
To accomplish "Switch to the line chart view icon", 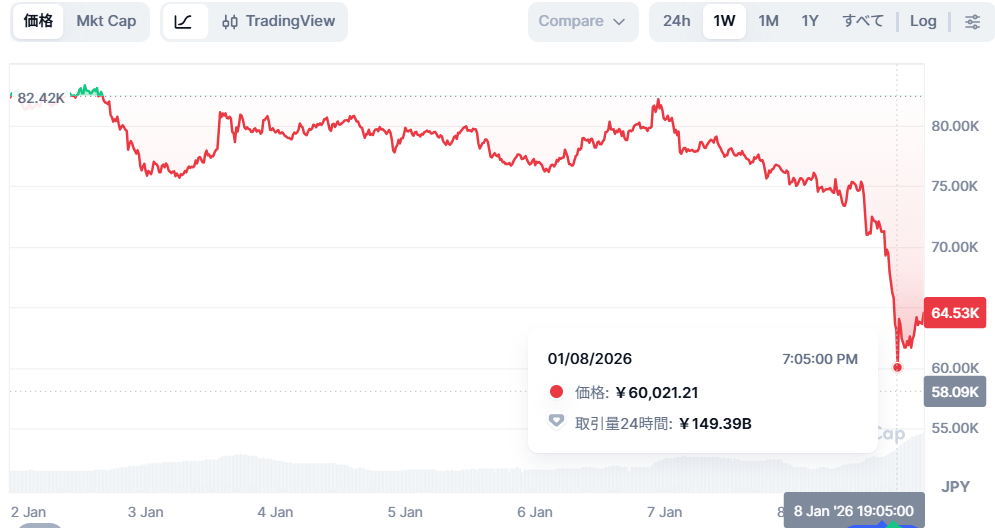I will (x=184, y=21).
